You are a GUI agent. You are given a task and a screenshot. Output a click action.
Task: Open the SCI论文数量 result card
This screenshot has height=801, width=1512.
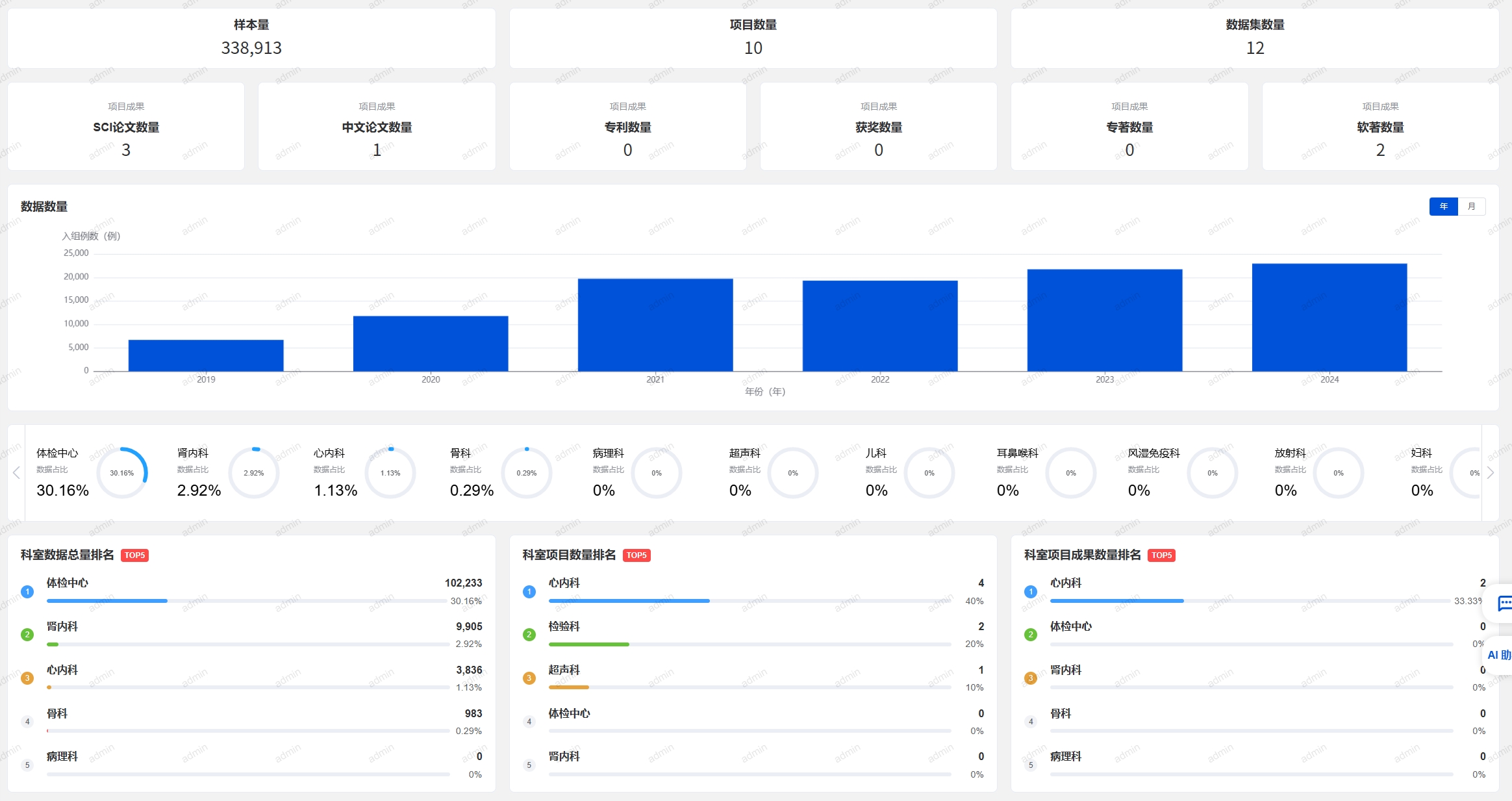point(126,127)
